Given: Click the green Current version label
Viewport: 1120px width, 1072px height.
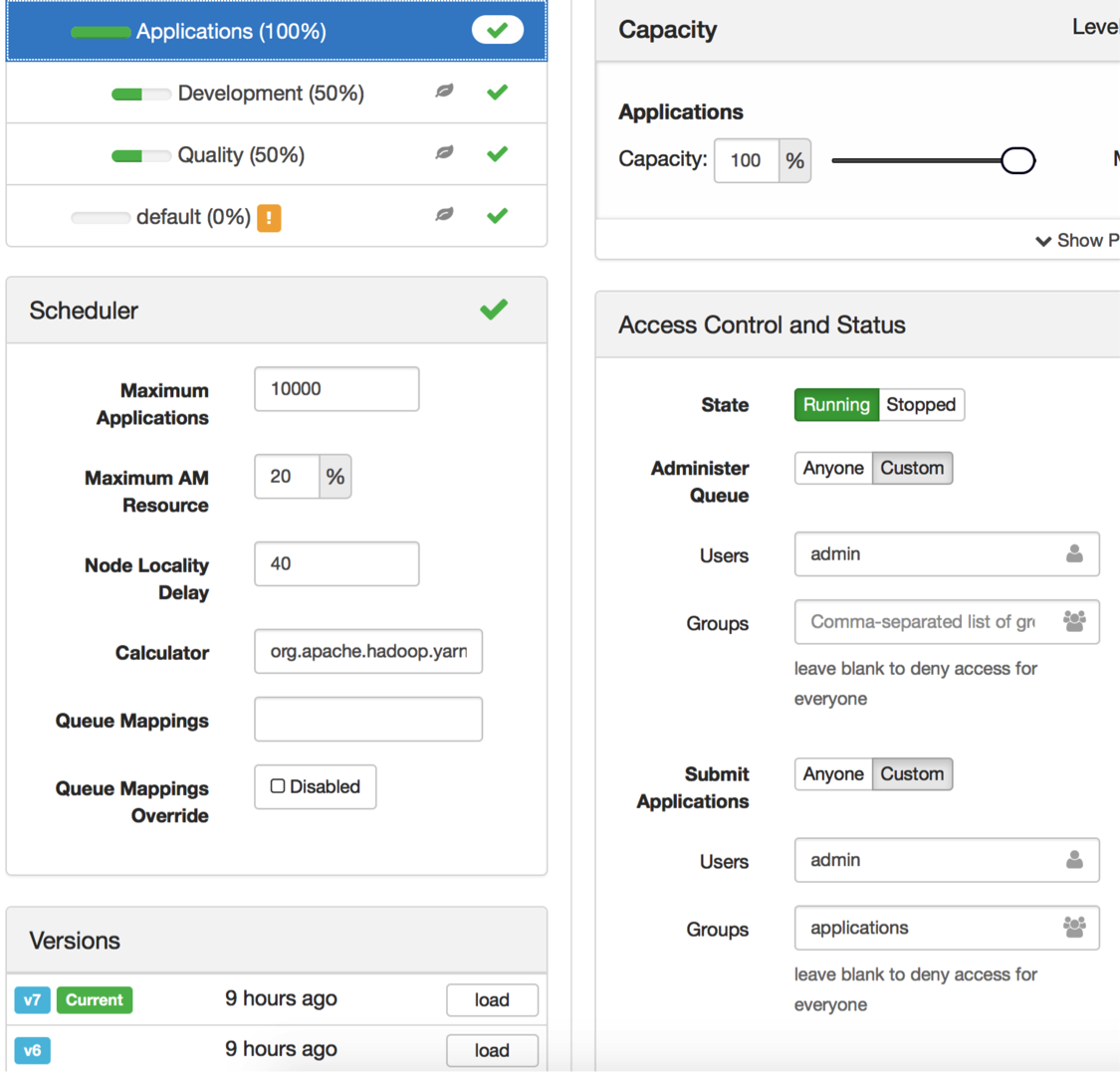Looking at the screenshot, I should (x=95, y=1000).
